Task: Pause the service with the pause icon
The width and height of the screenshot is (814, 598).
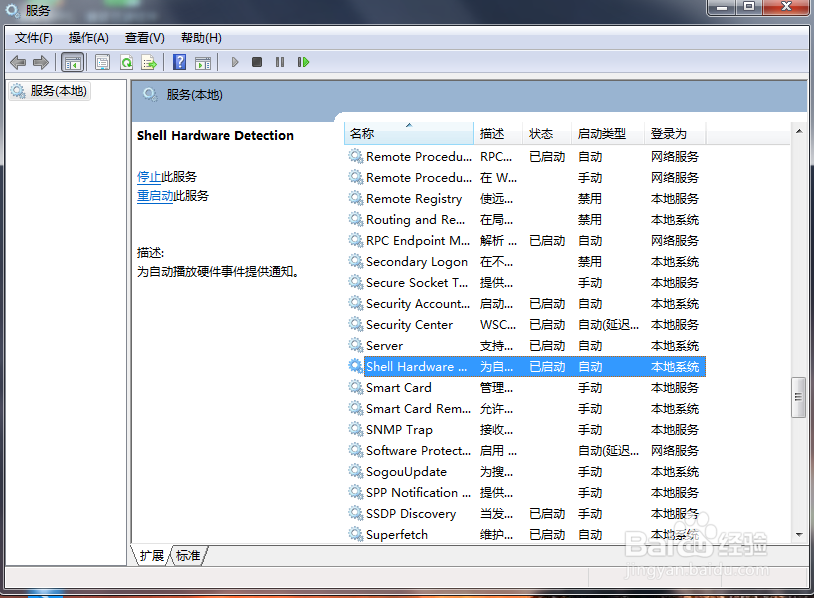Action: pyautogui.click(x=280, y=62)
